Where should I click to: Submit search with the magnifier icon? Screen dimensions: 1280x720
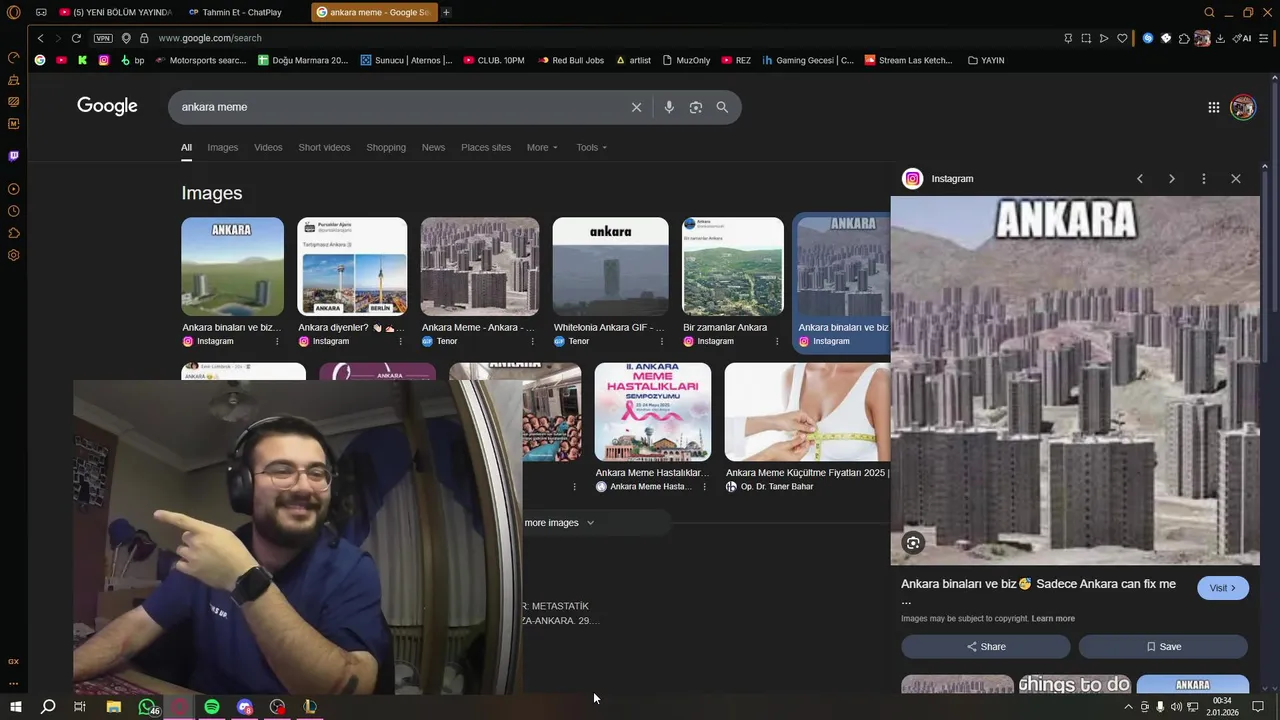tap(722, 107)
